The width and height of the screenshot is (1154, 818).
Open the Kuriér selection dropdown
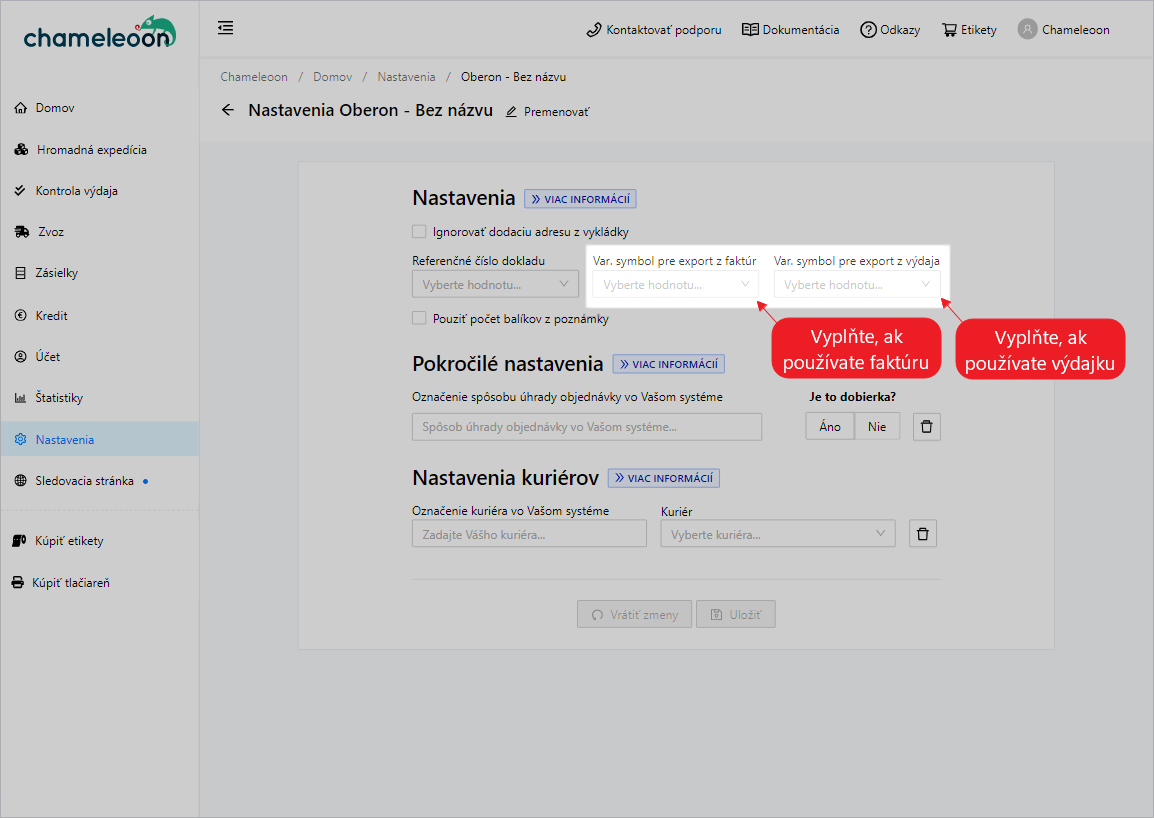[777, 534]
